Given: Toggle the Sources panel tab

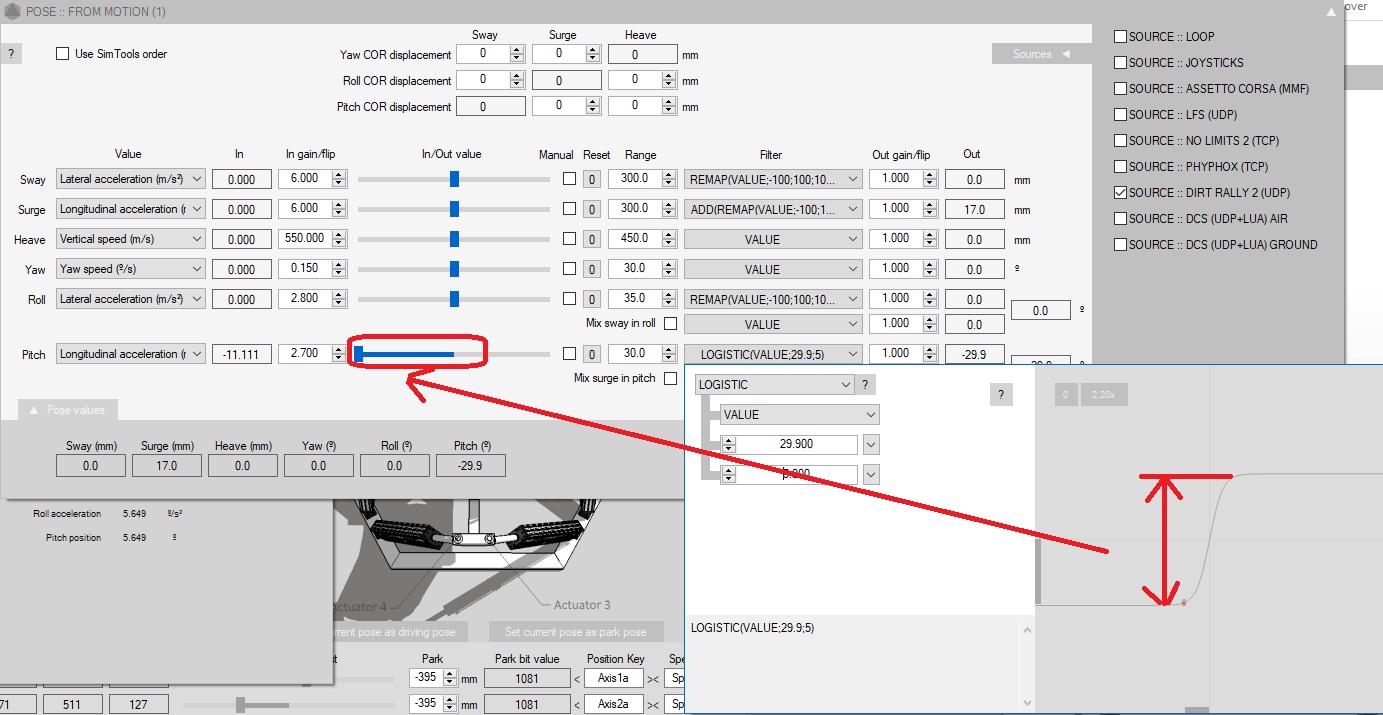Looking at the screenshot, I should (1040, 54).
